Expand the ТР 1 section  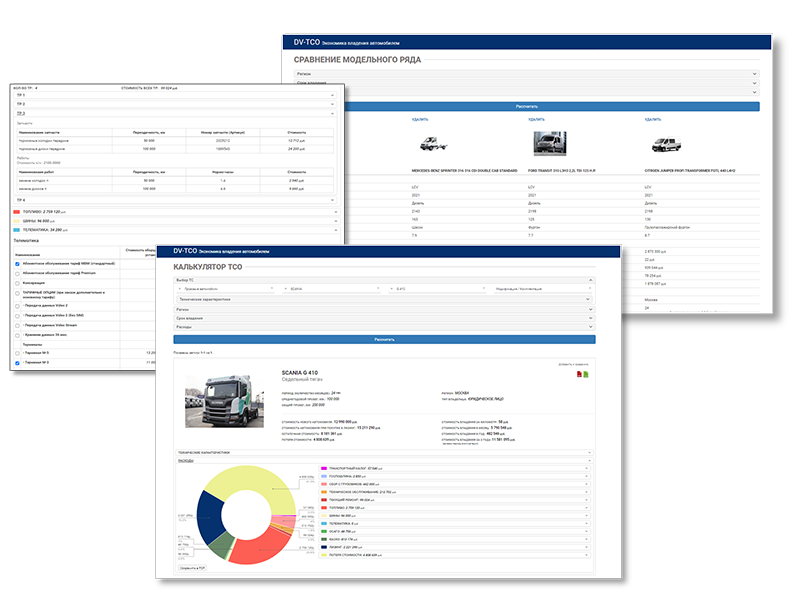(176, 95)
